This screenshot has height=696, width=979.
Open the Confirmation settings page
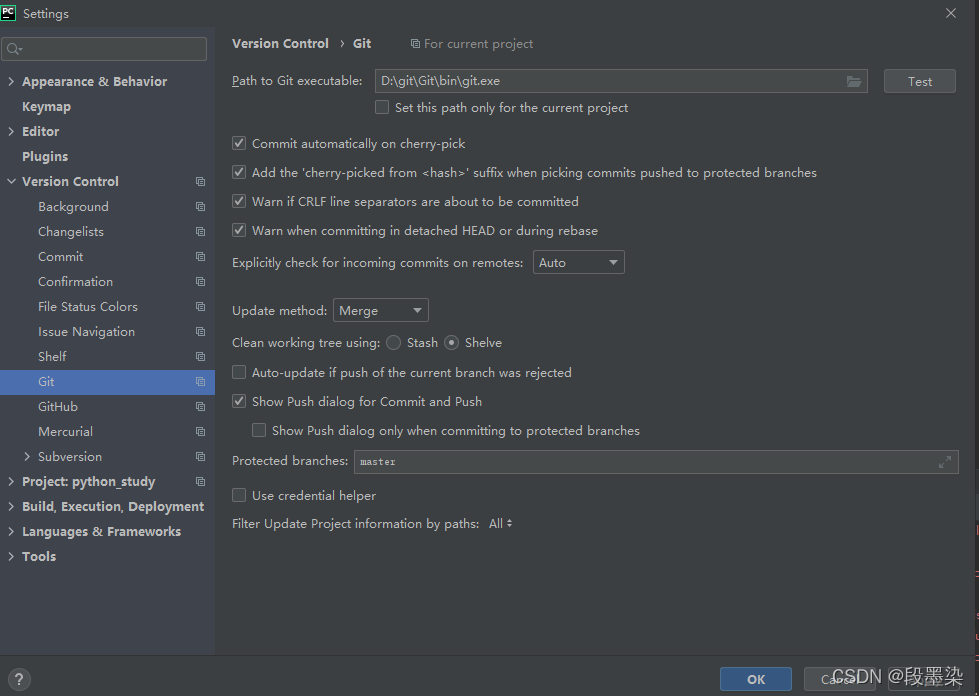[76, 282]
